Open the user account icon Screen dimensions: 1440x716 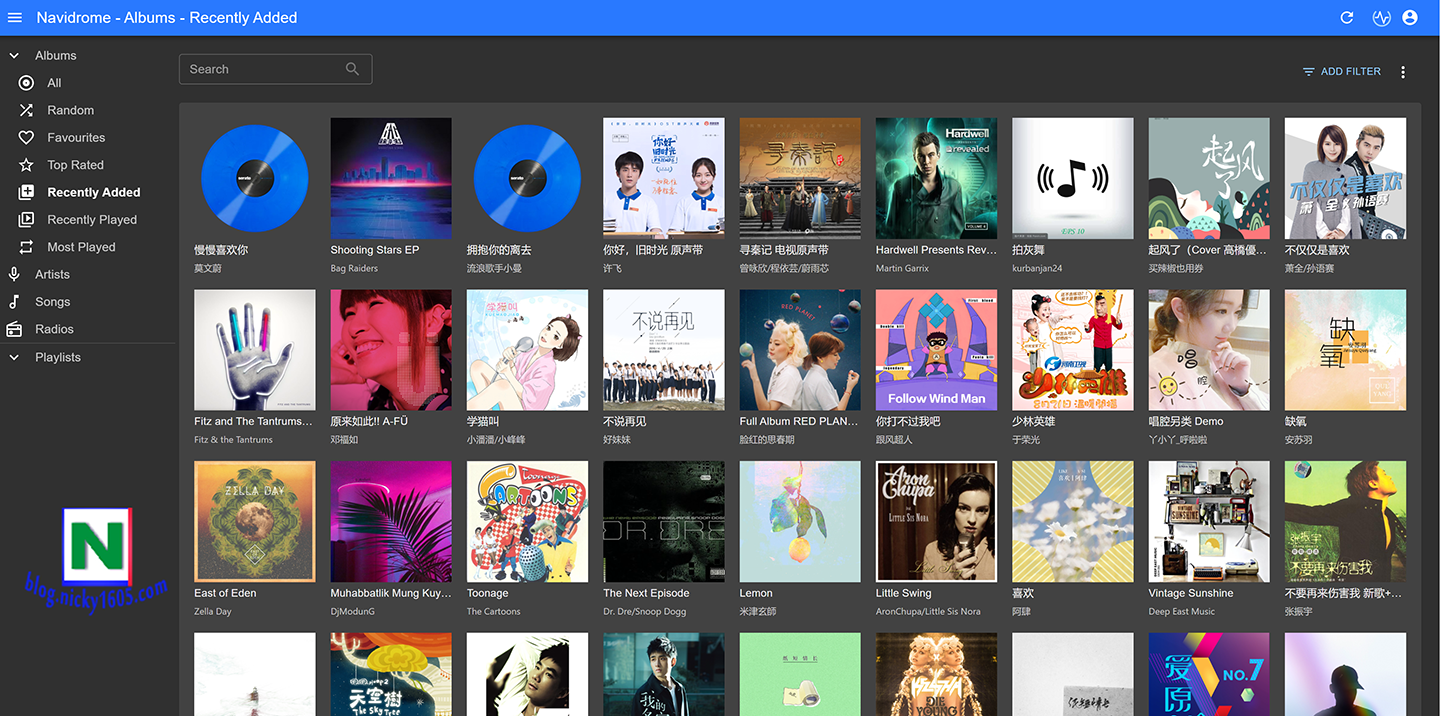click(1410, 17)
